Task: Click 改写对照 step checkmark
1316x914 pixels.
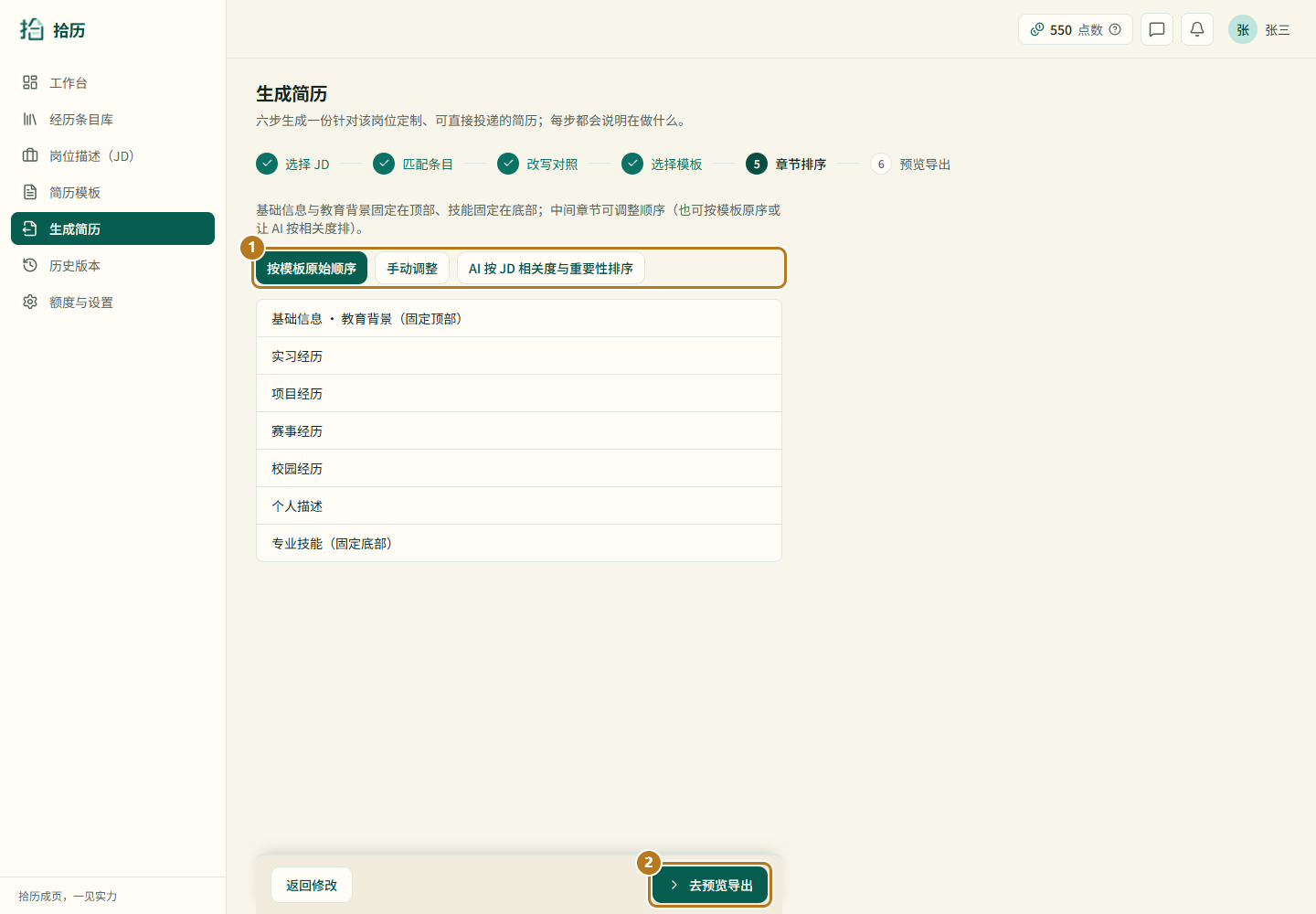Action: coord(508,164)
